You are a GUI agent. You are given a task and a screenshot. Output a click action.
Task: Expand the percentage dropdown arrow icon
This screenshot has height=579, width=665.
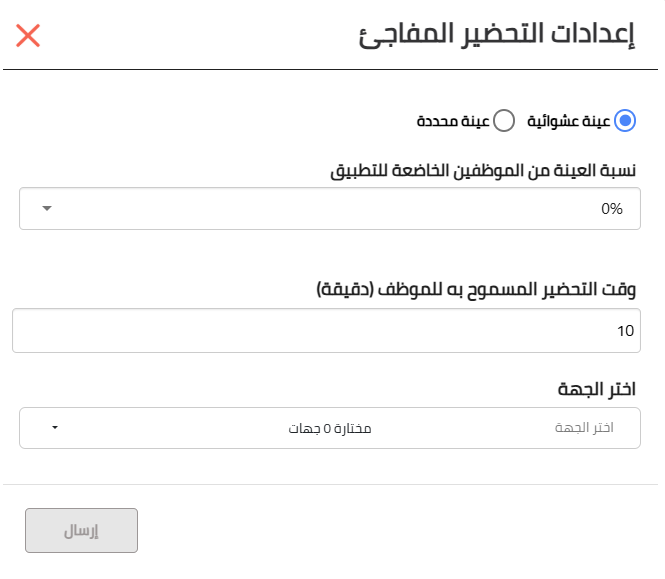47,208
